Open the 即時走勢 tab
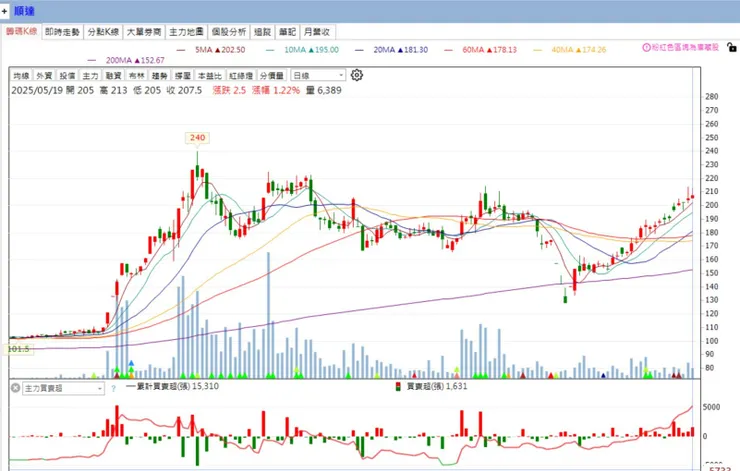The width and height of the screenshot is (740, 471). point(62,32)
